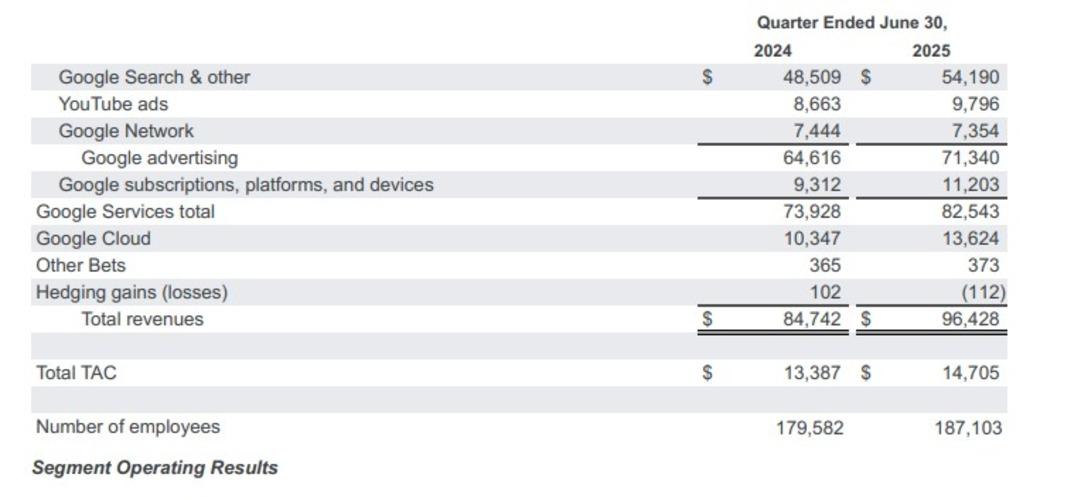Image resolution: width=1080 pixels, height=498 pixels.
Task: Select the YouTube ads row label
Action: tap(113, 104)
